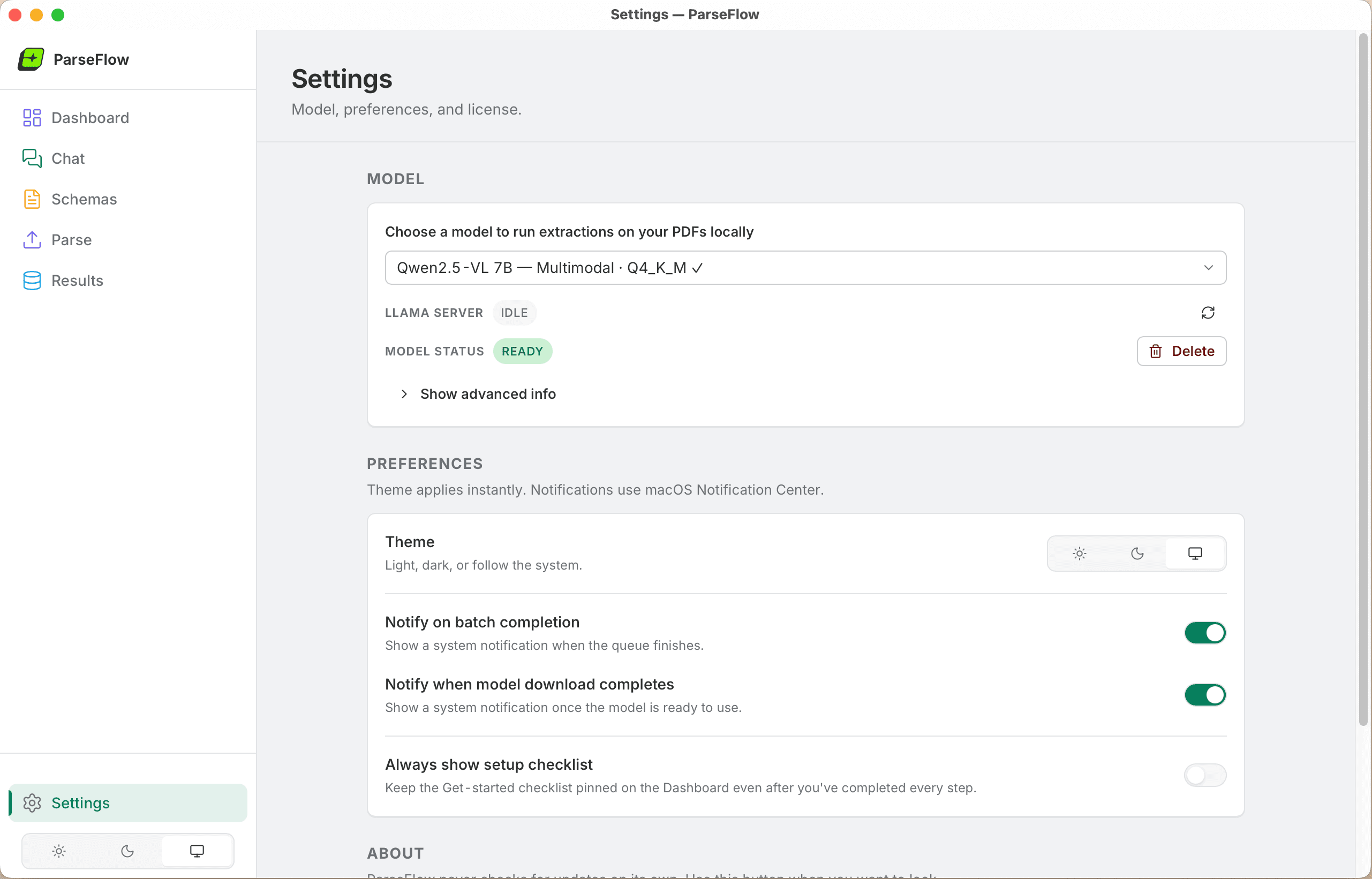Select system theme in sidebar footer

click(x=197, y=851)
